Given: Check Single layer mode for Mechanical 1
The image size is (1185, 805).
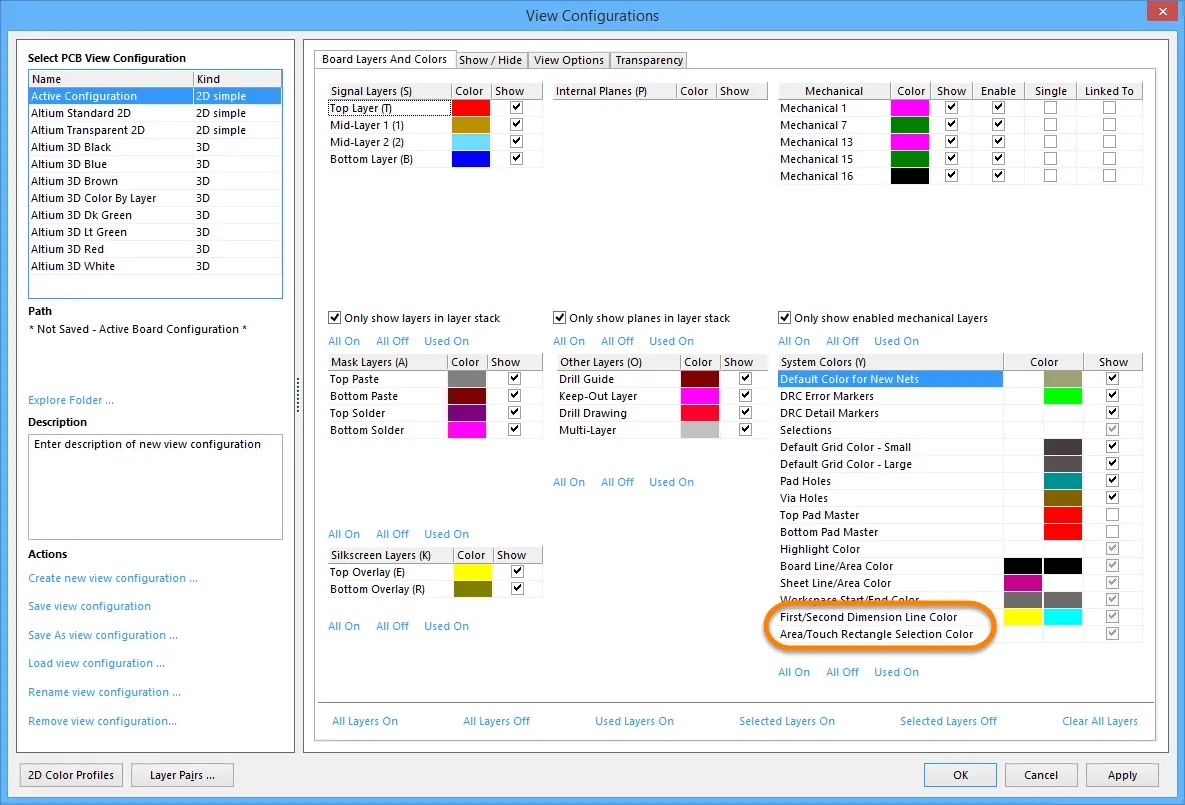Looking at the screenshot, I should (x=1050, y=107).
